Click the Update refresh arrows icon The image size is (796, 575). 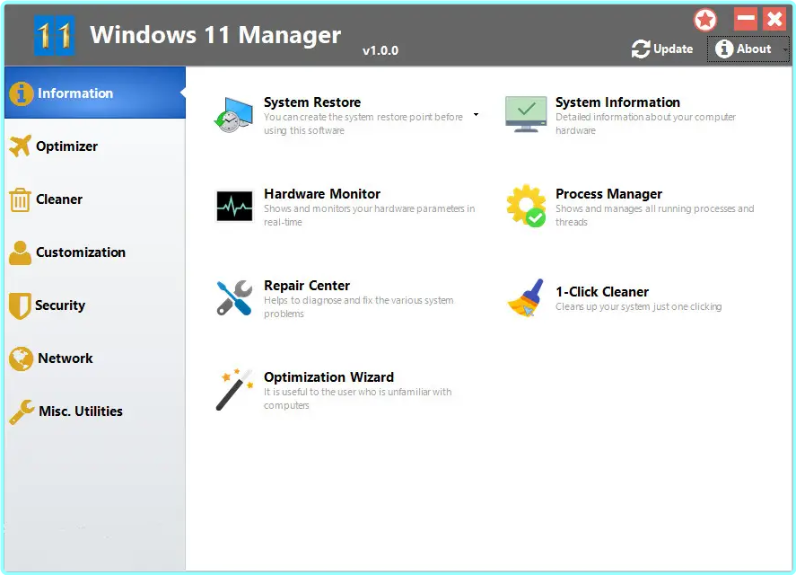(641, 49)
